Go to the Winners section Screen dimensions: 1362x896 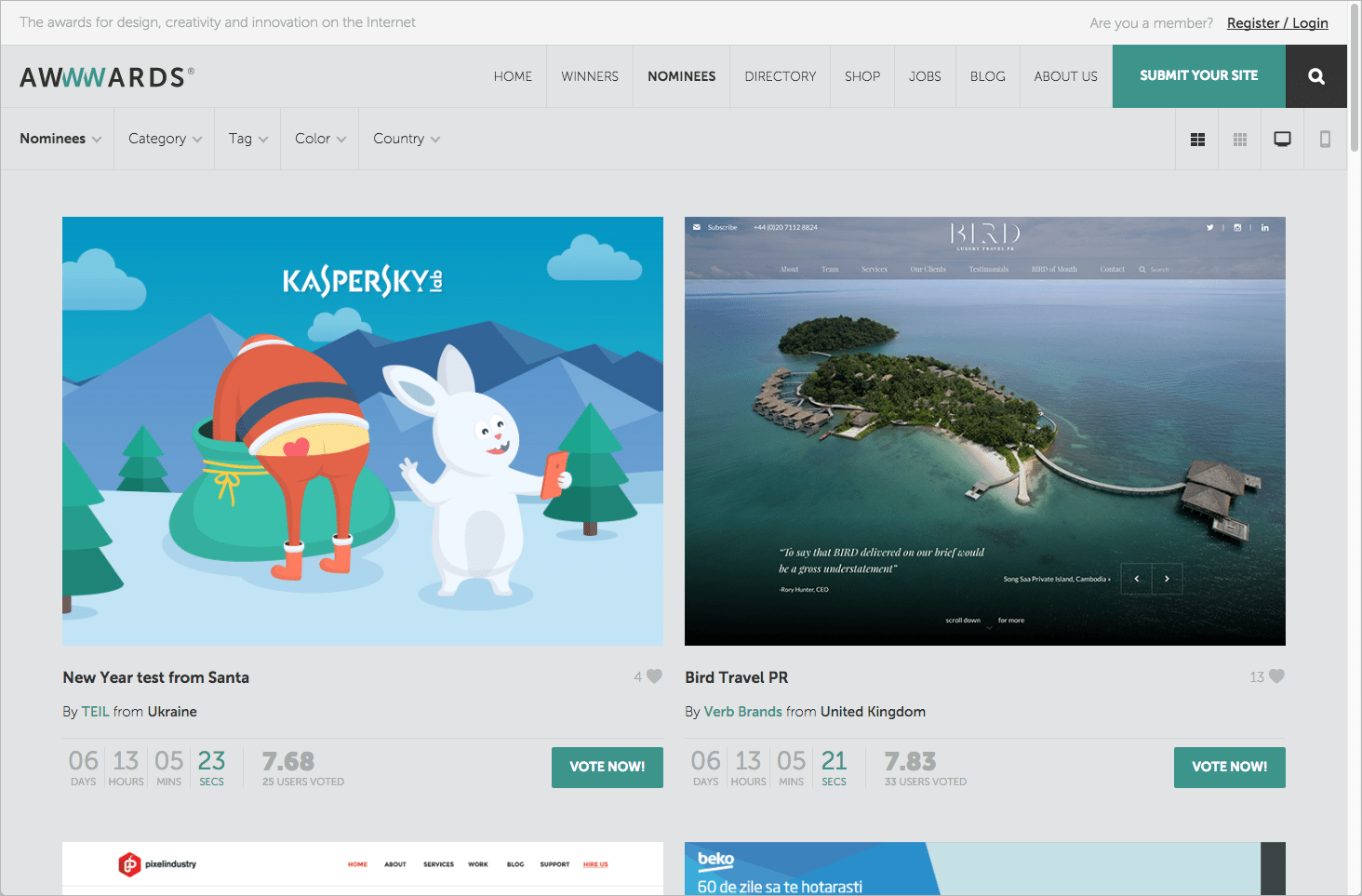coord(589,75)
